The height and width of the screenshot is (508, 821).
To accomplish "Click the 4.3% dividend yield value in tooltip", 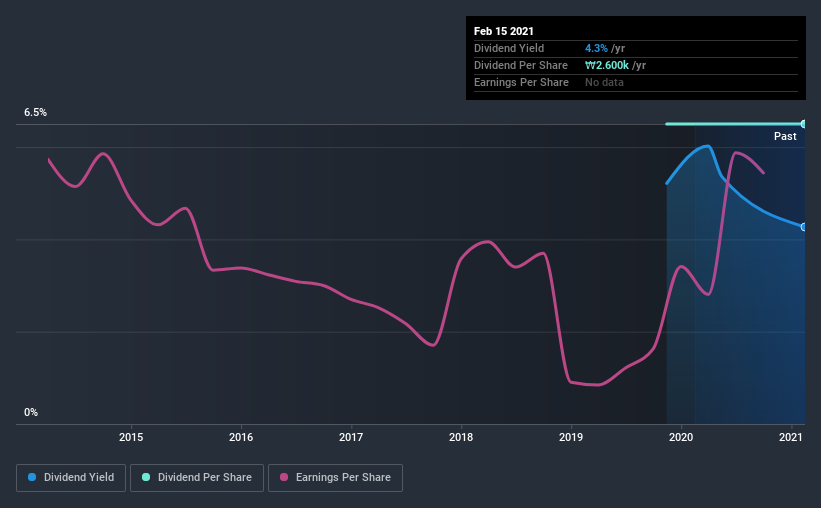I will click(x=596, y=48).
